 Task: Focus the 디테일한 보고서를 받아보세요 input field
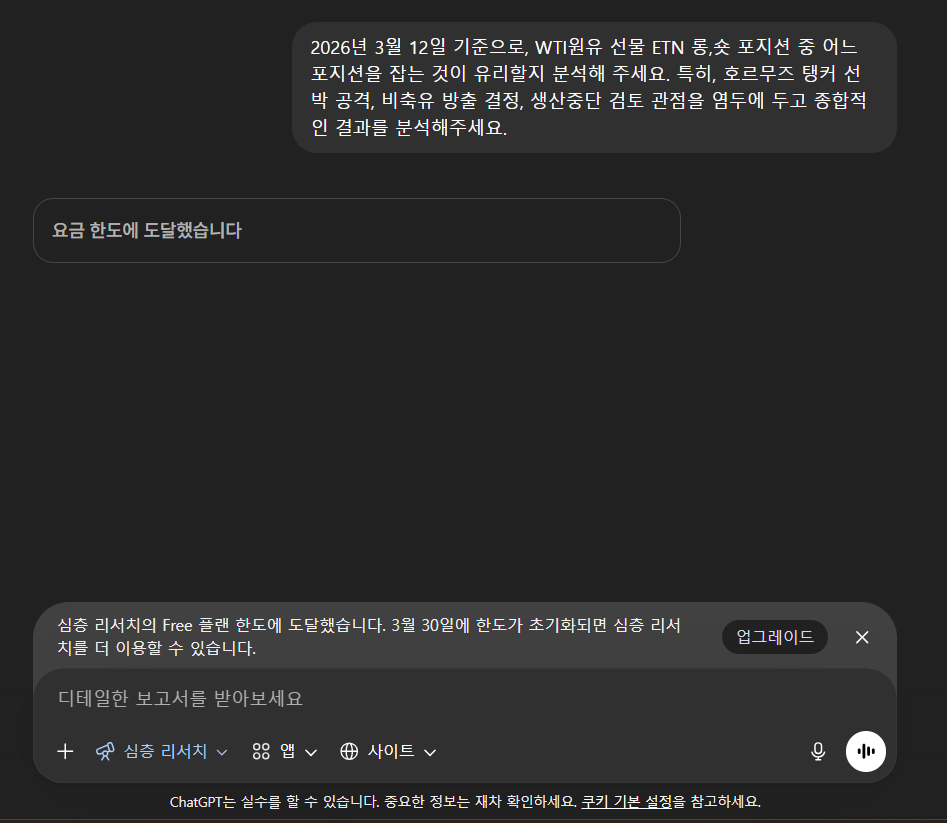pyautogui.click(x=464, y=699)
